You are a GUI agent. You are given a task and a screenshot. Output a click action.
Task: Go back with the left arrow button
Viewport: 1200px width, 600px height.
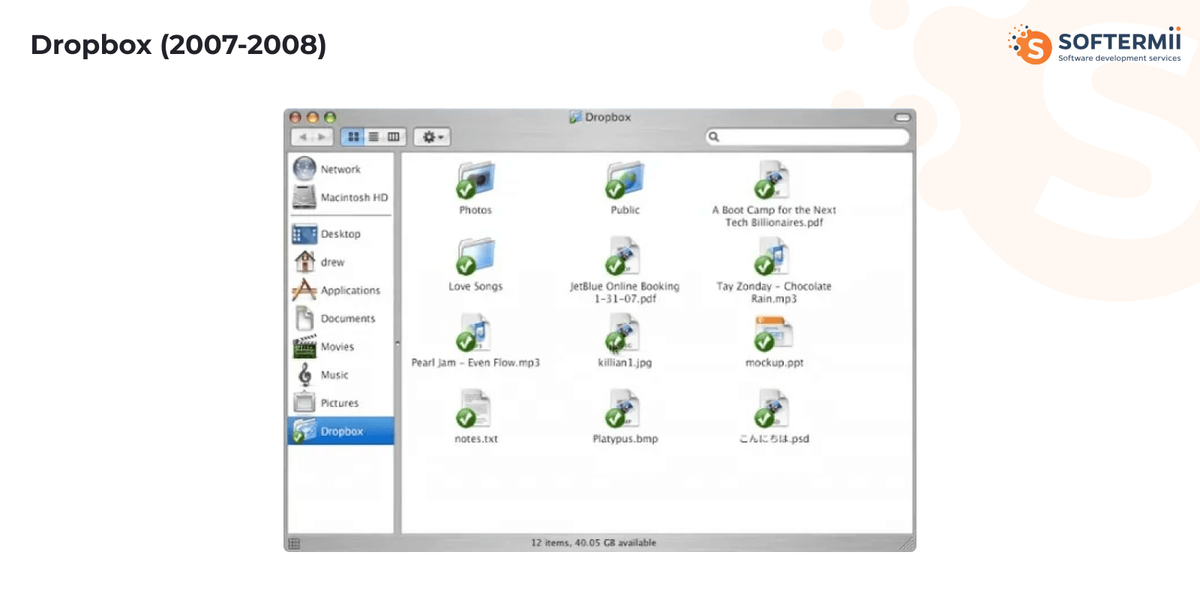click(x=302, y=137)
